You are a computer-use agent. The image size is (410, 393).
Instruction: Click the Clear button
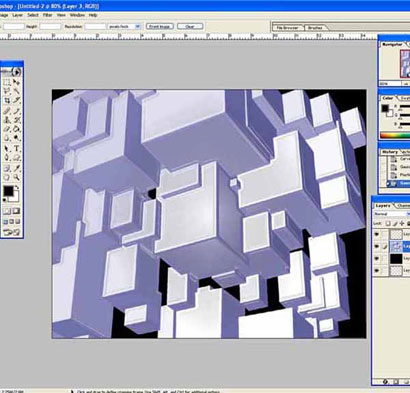click(190, 26)
